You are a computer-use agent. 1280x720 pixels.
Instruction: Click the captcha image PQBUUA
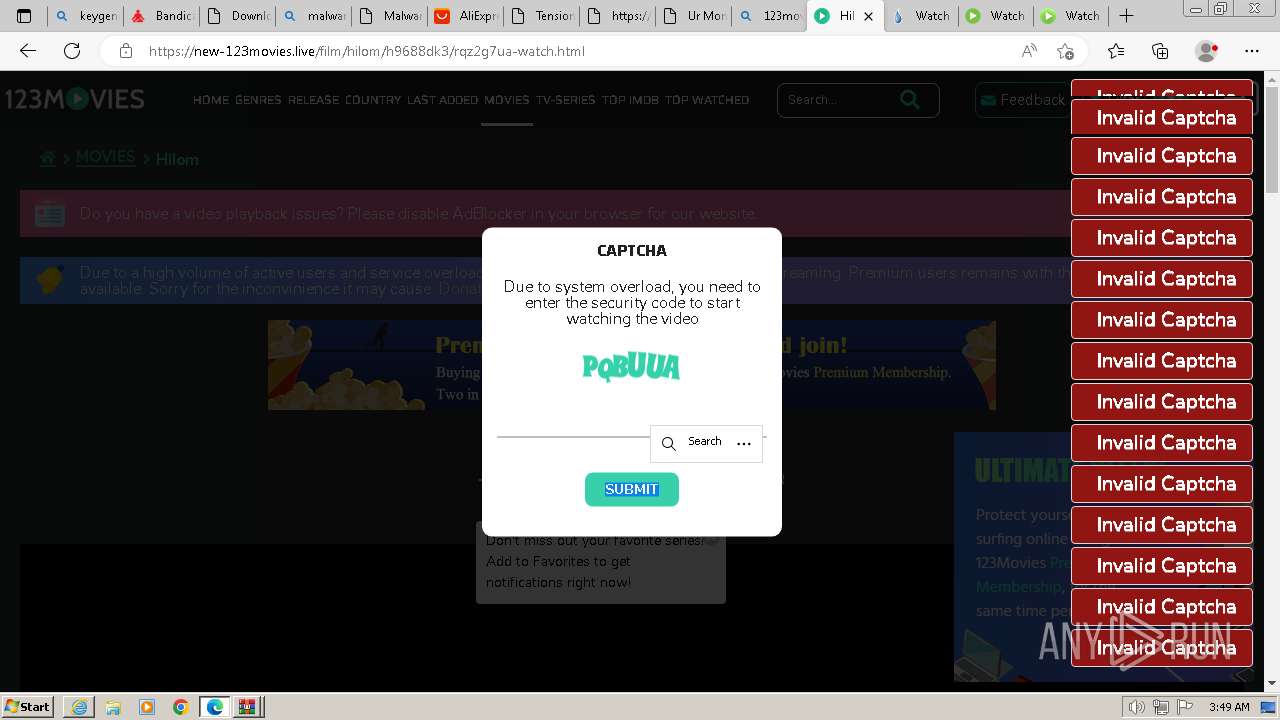click(x=631, y=367)
